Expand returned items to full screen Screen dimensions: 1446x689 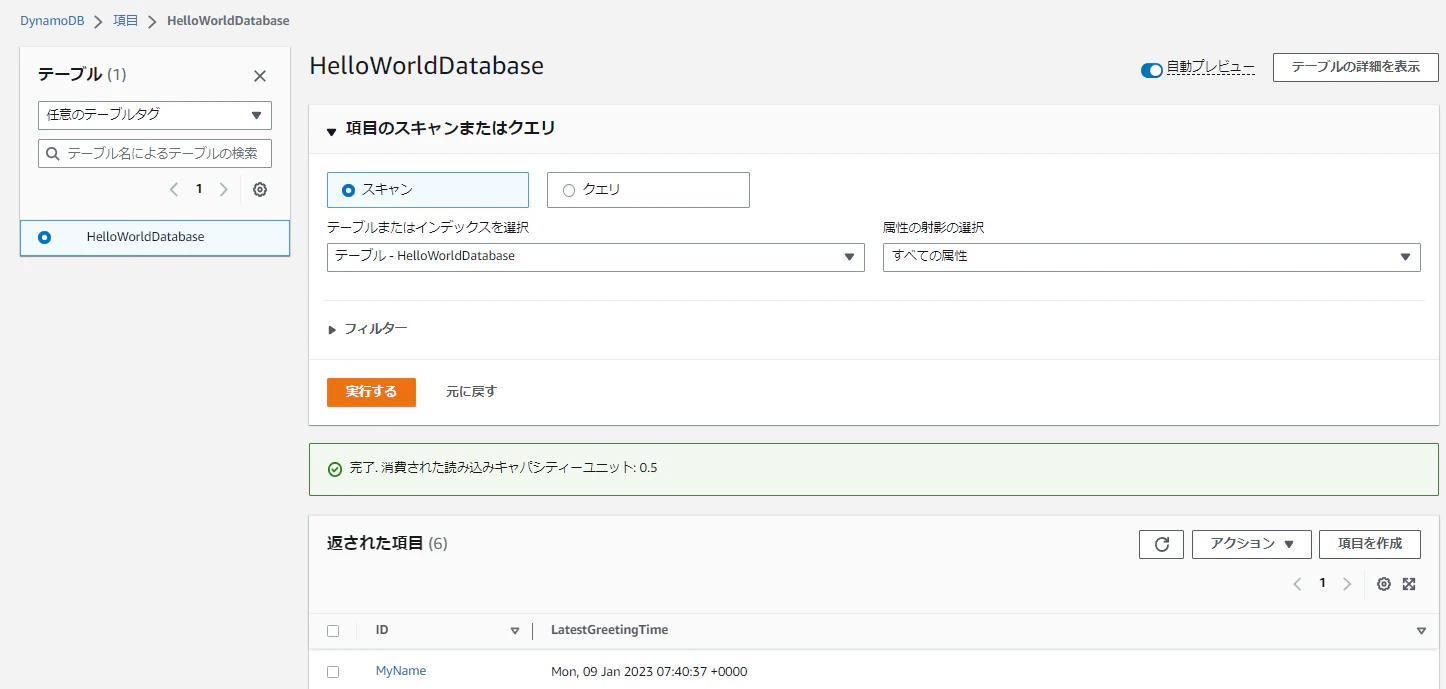click(x=1409, y=584)
